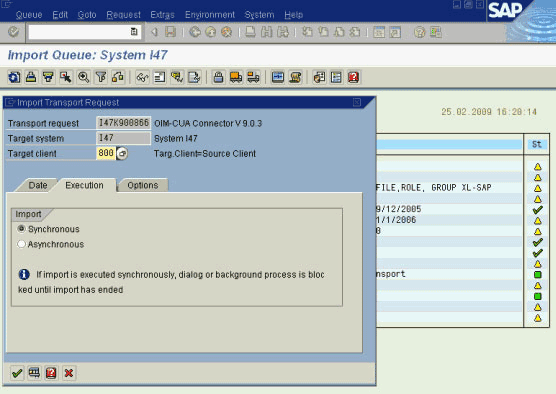Screen dimensions: 556x394
Task: Click the Target system field I47
Action: pyautogui.click(x=123, y=138)
